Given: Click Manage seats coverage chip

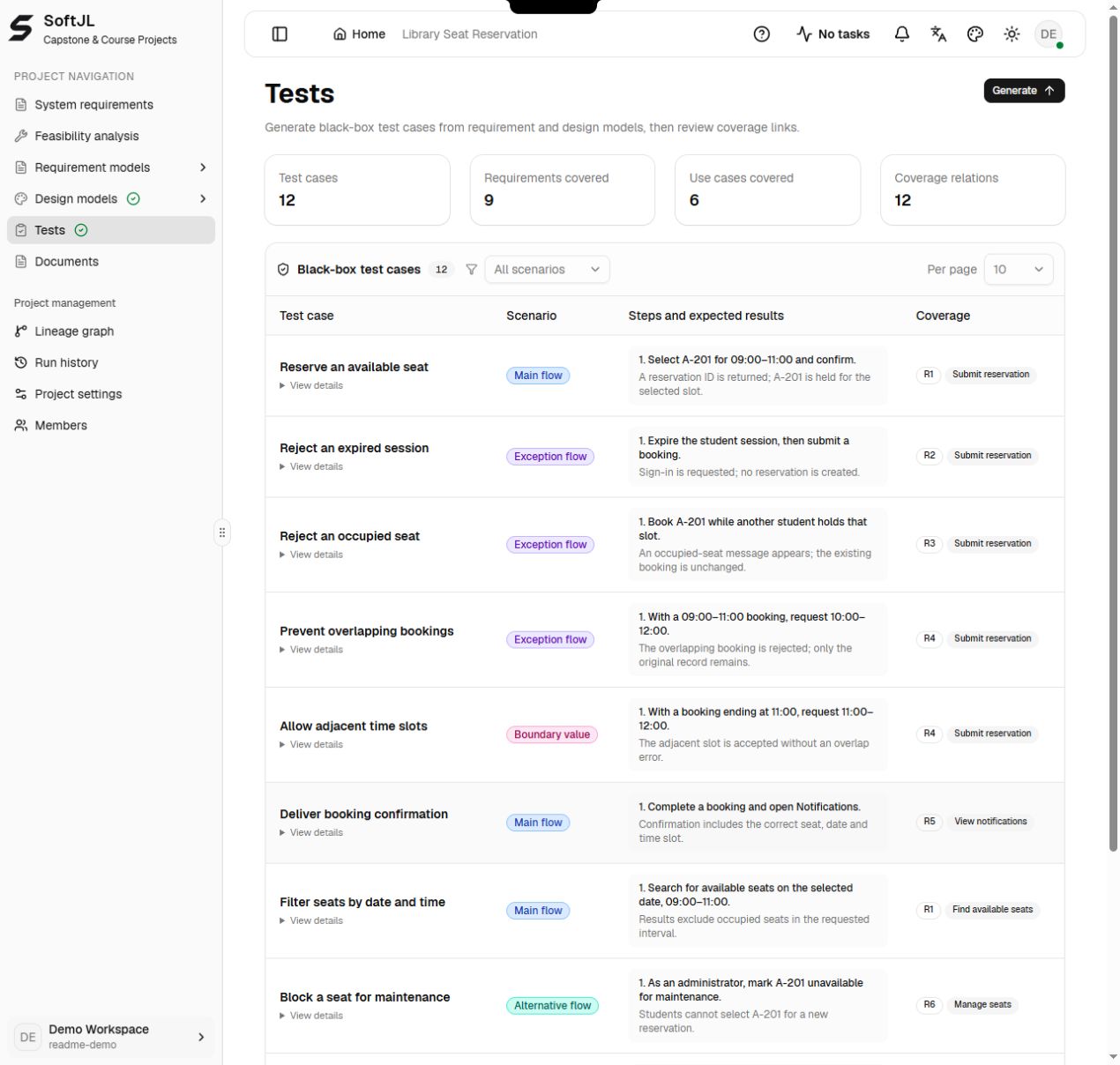Looking at the screenshot, I should 982,1005.
